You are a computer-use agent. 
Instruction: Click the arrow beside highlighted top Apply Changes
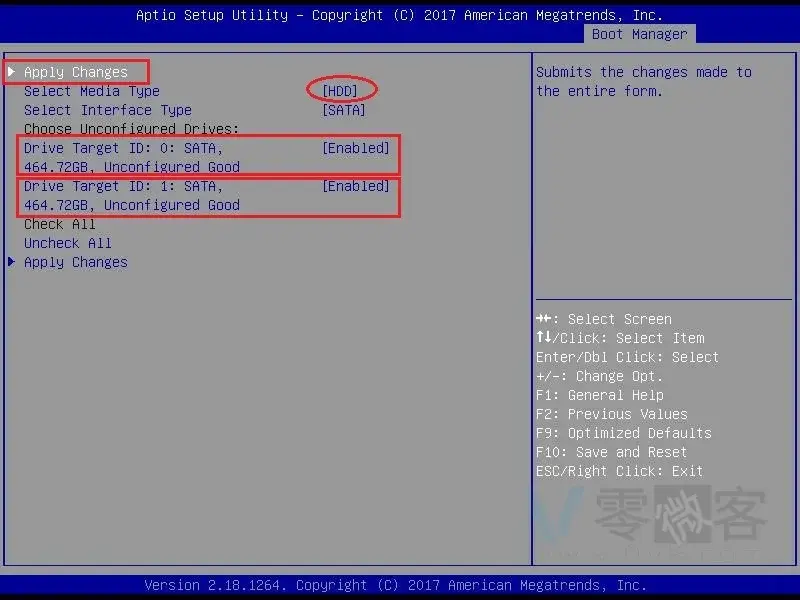[12, 72]
